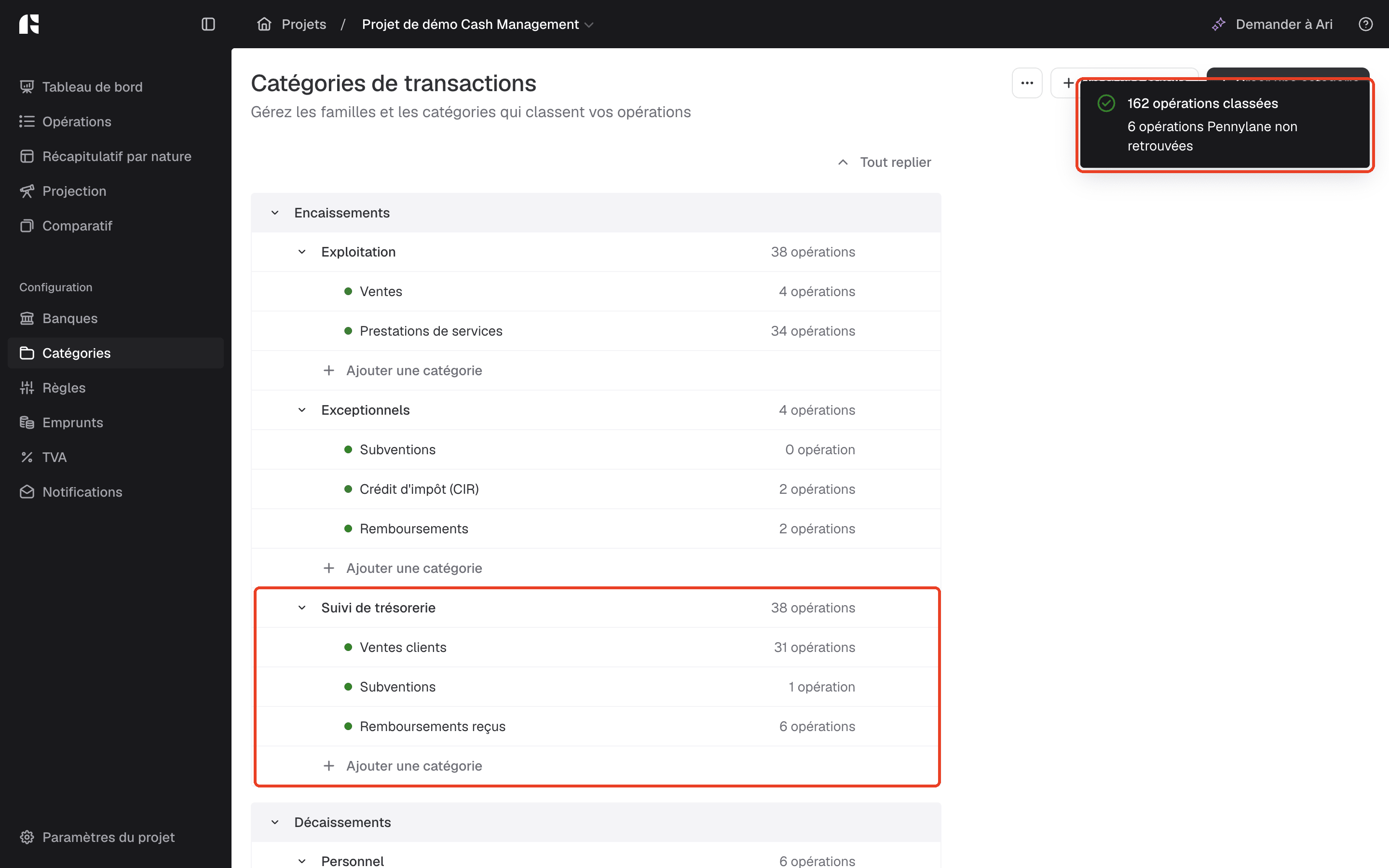Image resolution: width=1389 pixels, height=868 pixels.
Task: Add a category under Exploitation
Action: 402,370
